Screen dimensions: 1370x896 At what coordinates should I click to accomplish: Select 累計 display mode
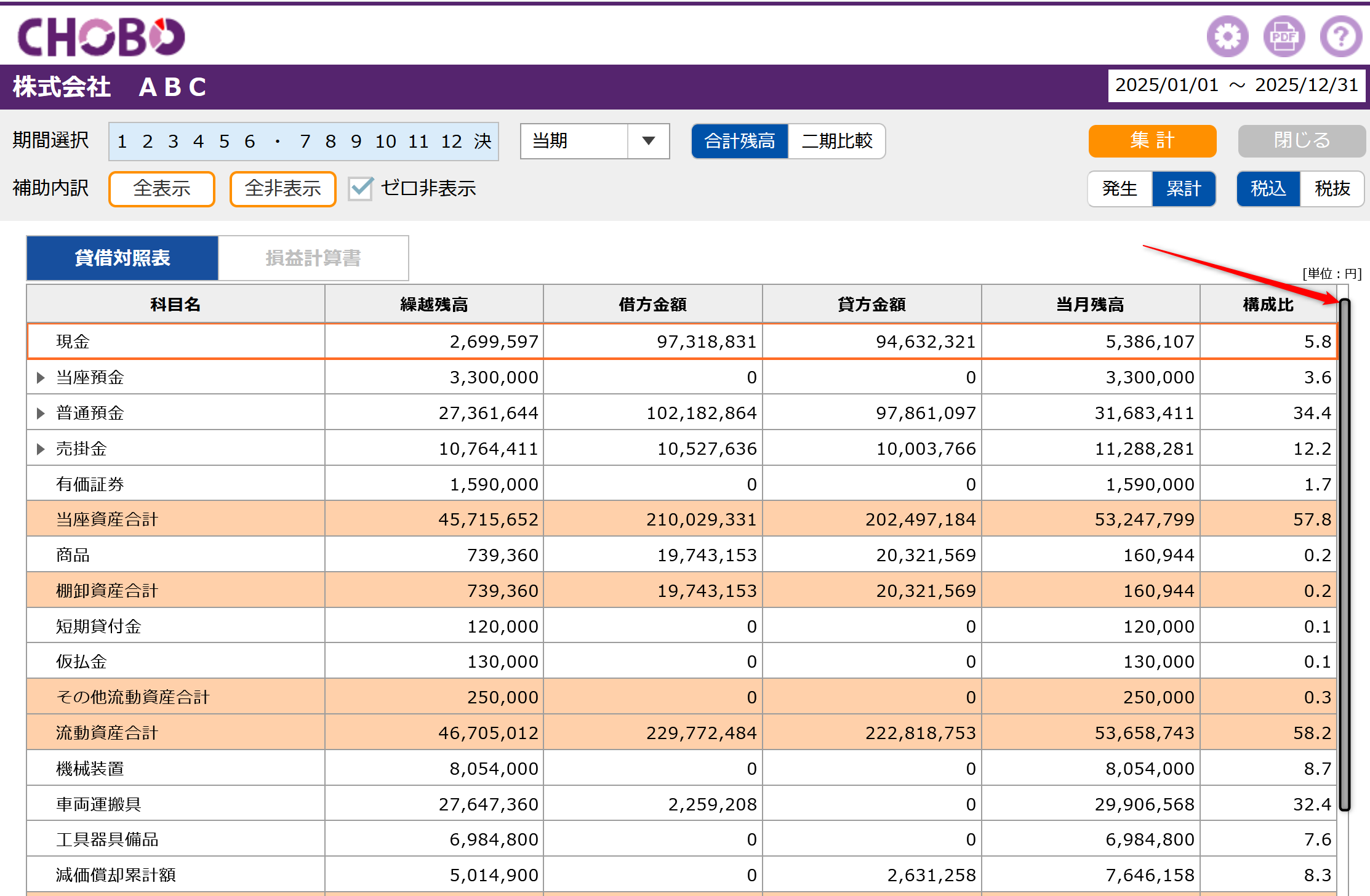1184,188
